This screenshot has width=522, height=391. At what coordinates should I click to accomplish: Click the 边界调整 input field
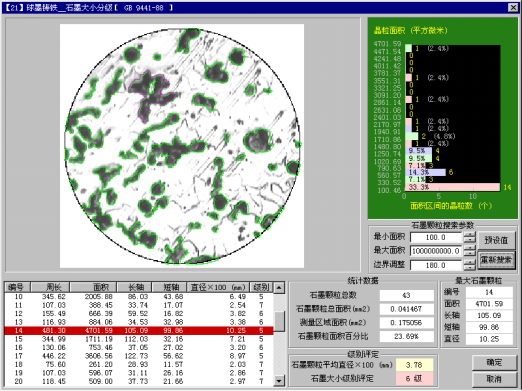435,265
